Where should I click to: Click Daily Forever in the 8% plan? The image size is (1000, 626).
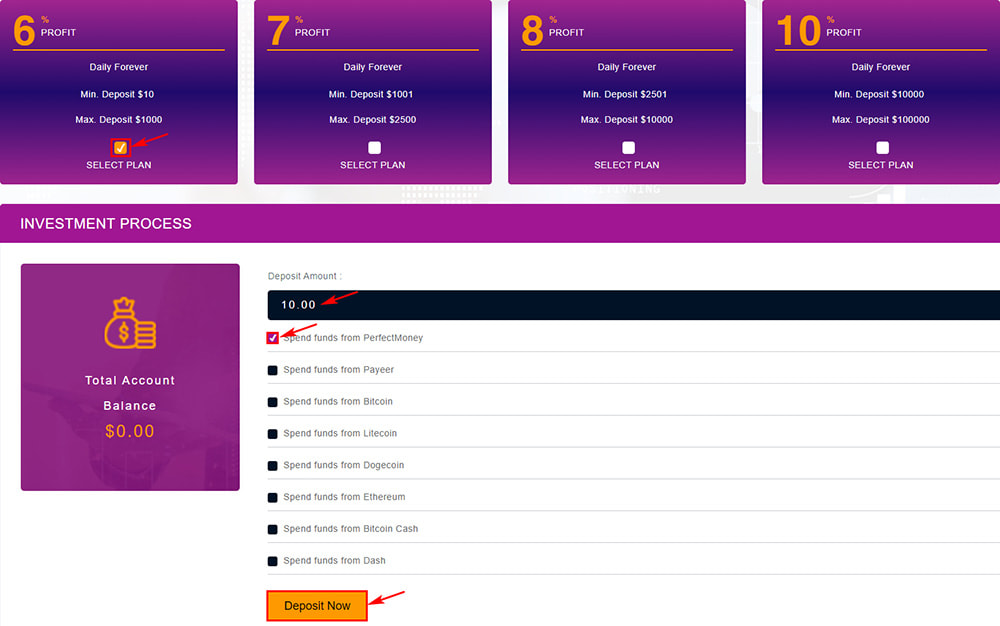(x=626, y=67)
